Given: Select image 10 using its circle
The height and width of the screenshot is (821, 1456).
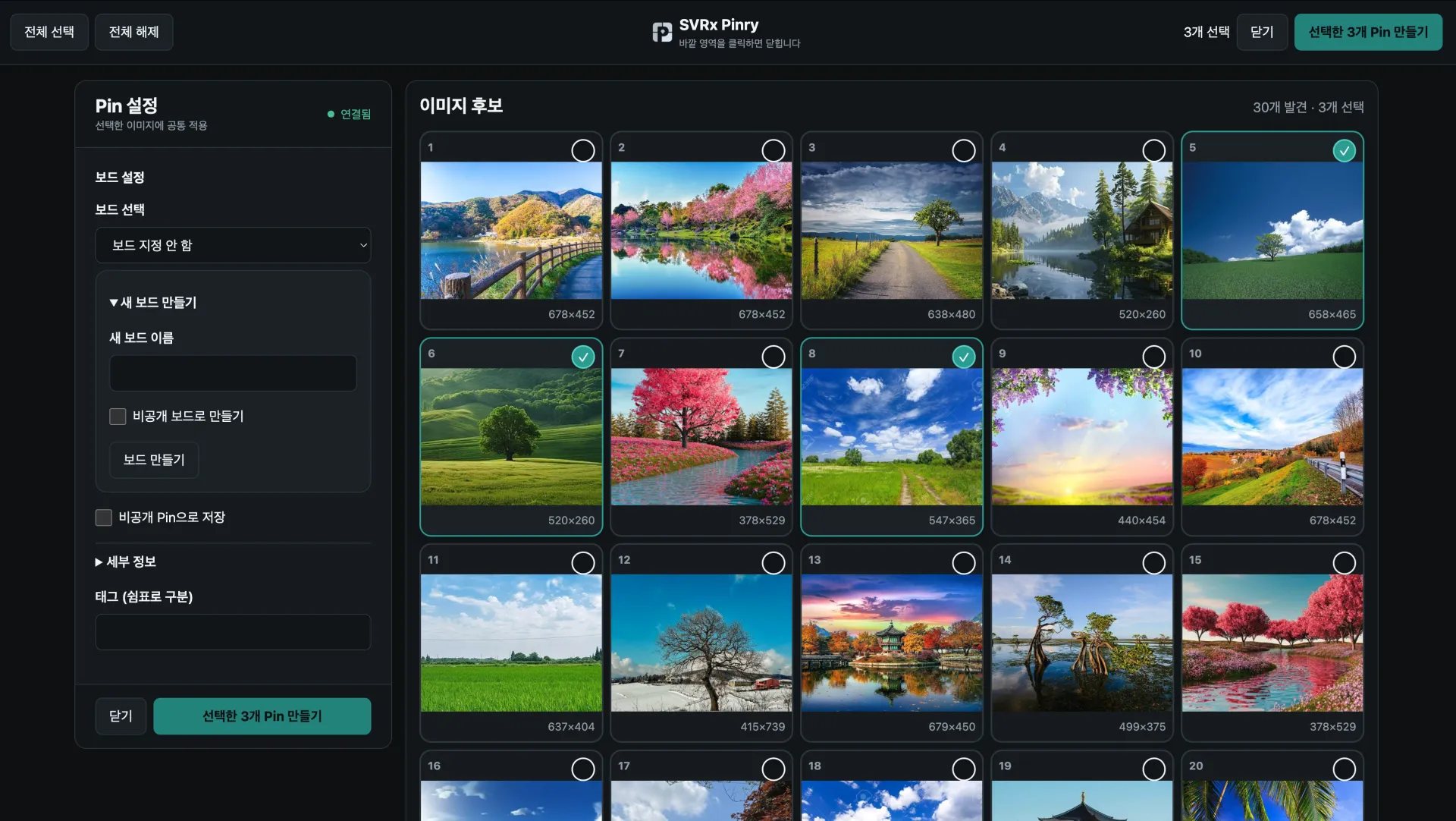Looking at the screenshot, I should (1344, 357).
